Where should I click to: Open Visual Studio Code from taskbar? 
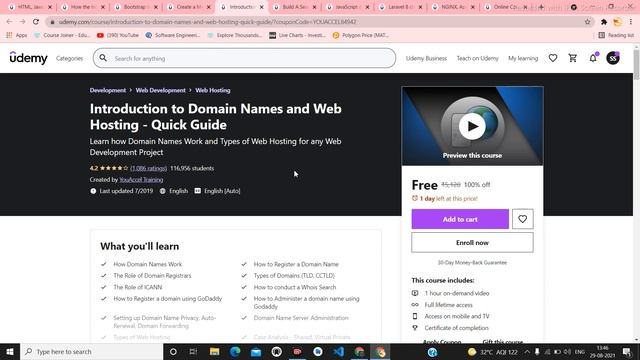339,351
